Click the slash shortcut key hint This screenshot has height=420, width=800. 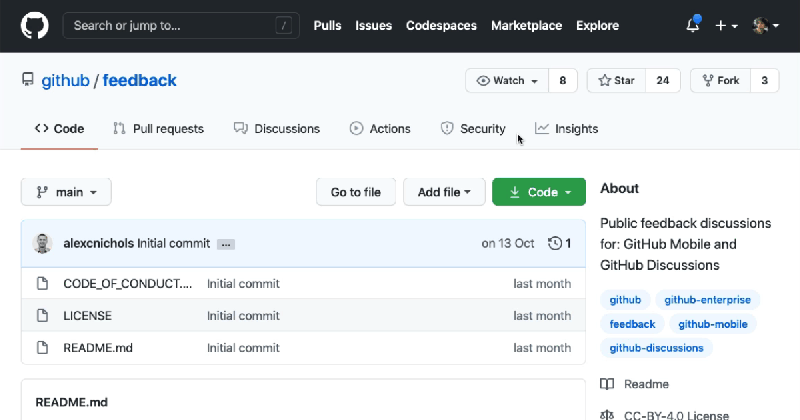[284, 26]
